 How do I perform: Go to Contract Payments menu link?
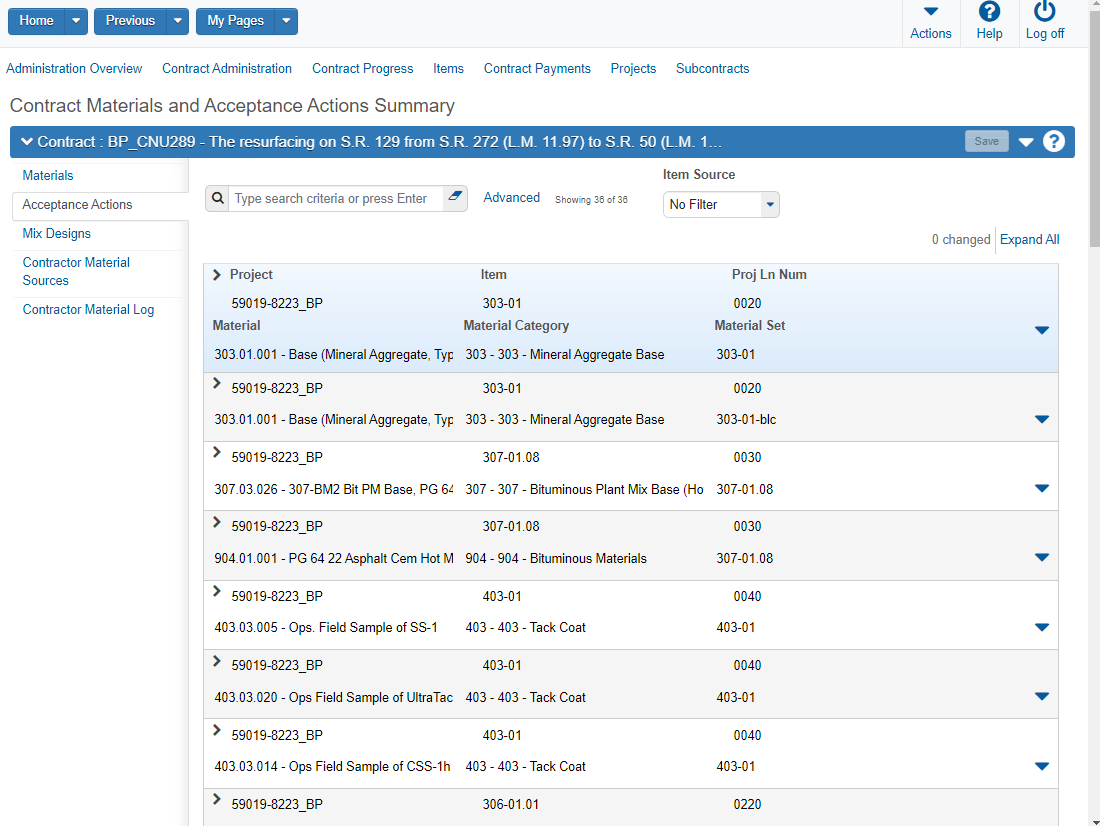click(537, 69)
